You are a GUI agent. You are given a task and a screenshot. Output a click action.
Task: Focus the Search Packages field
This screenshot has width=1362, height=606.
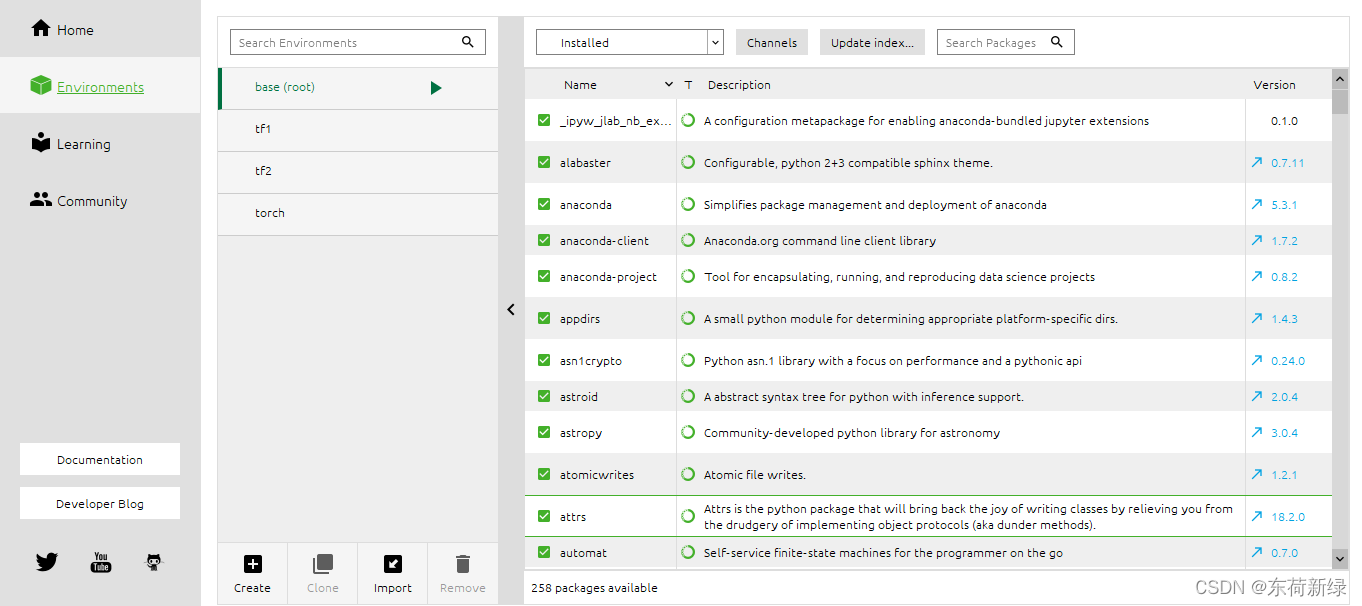[1006, 42]
